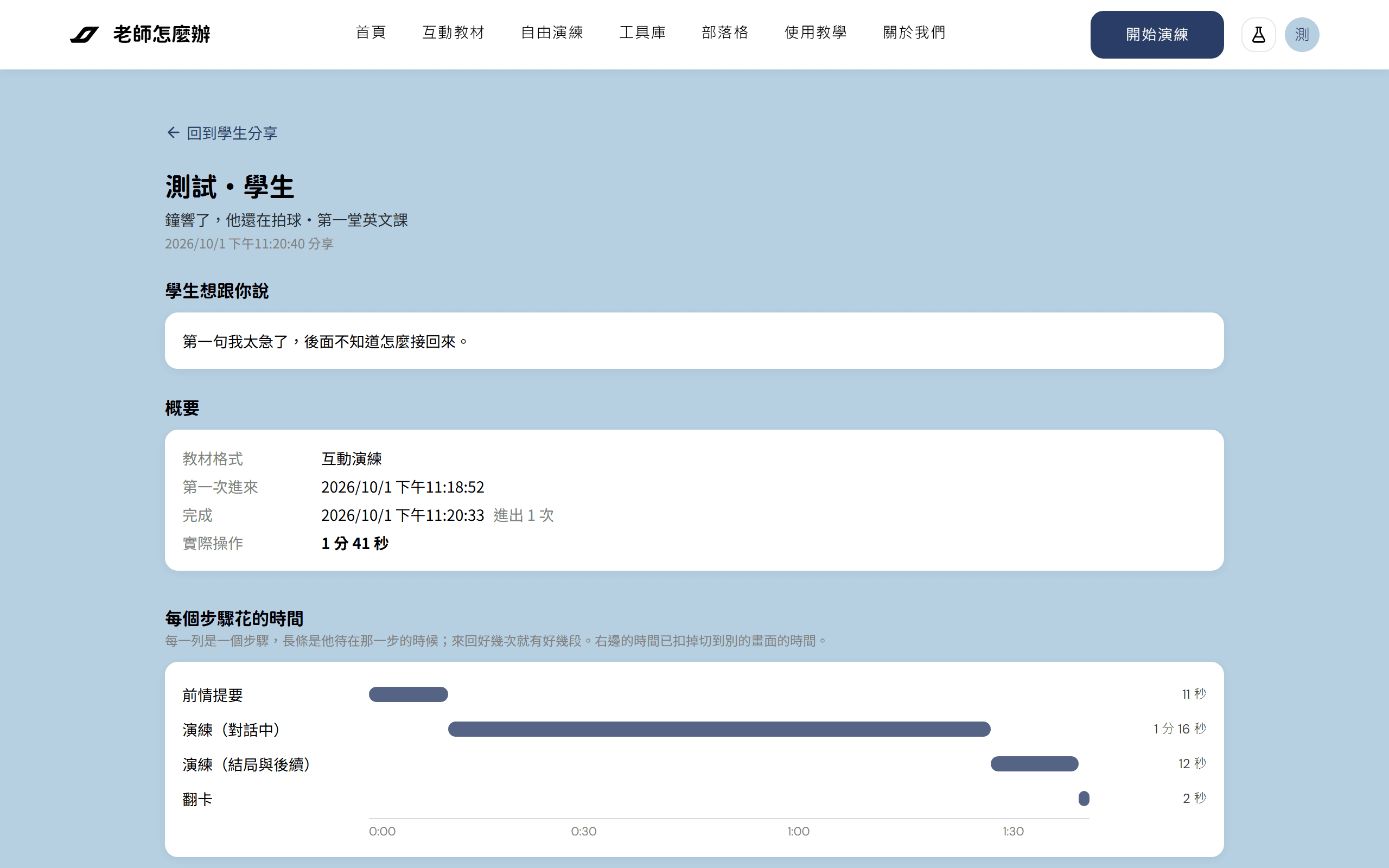
Task: Click the 演練（結局與後續）timeline bar
Action: (x=1034, y=763)
